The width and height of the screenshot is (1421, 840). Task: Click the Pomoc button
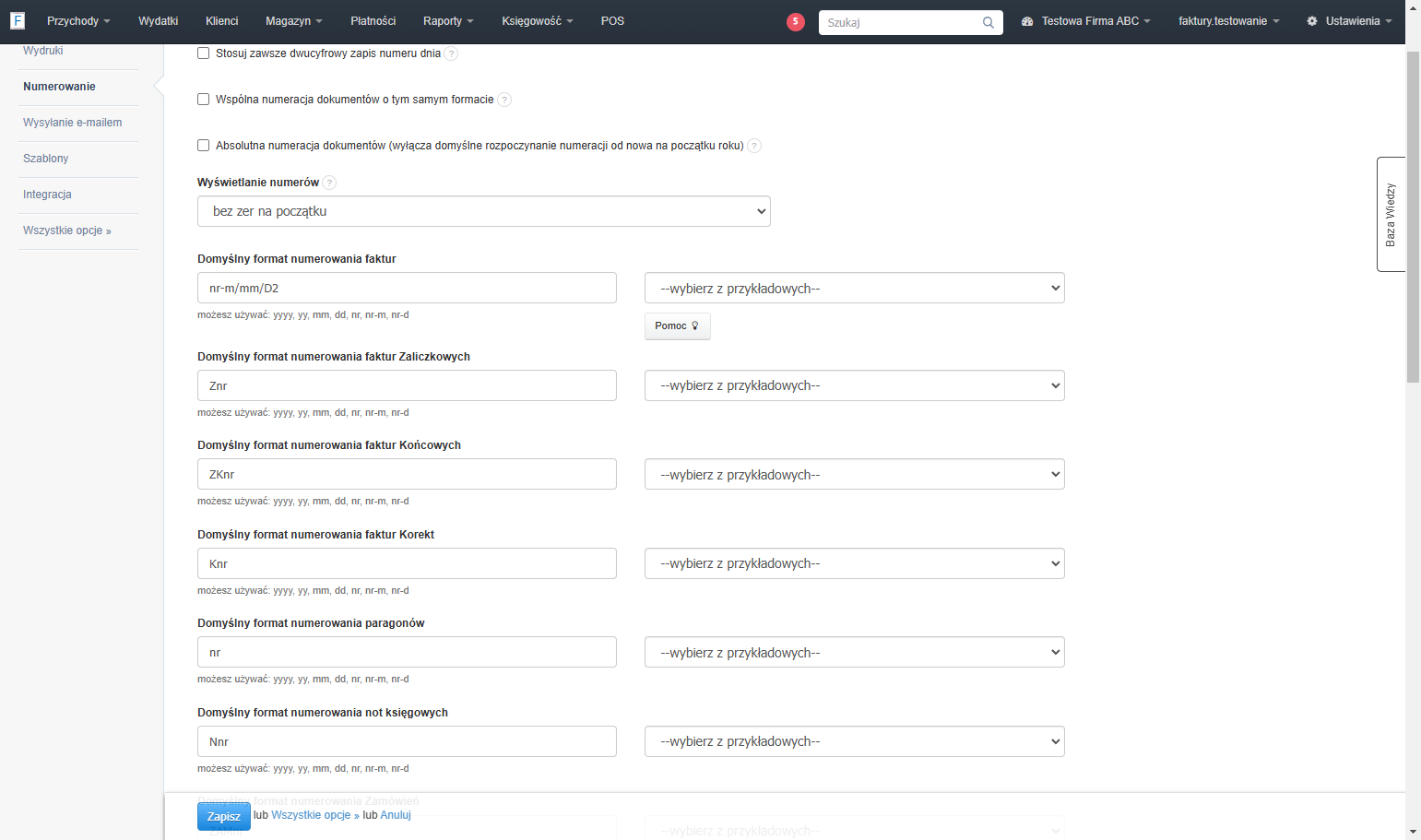(678, 325)
